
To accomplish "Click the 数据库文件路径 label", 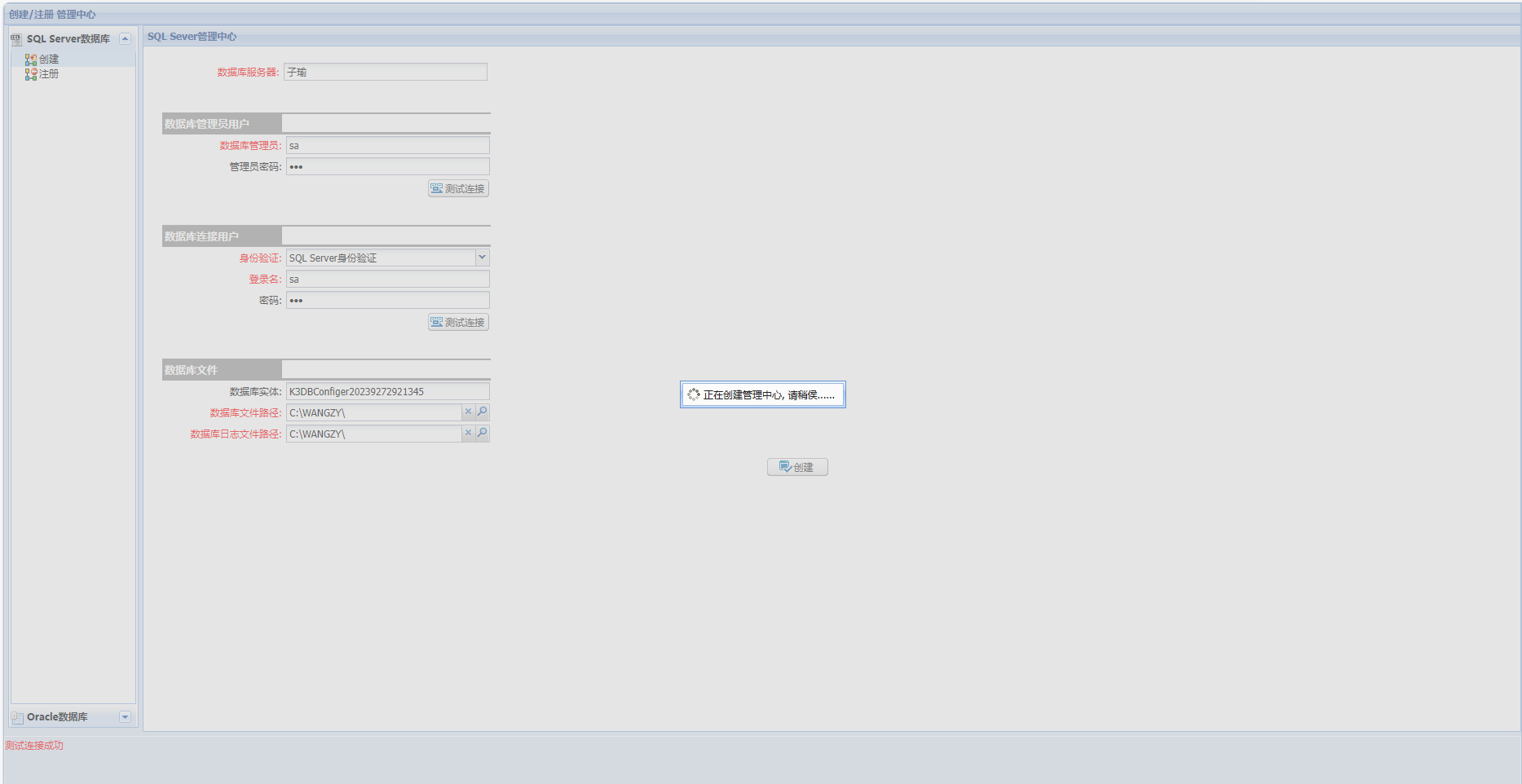I will coord(245,413).
